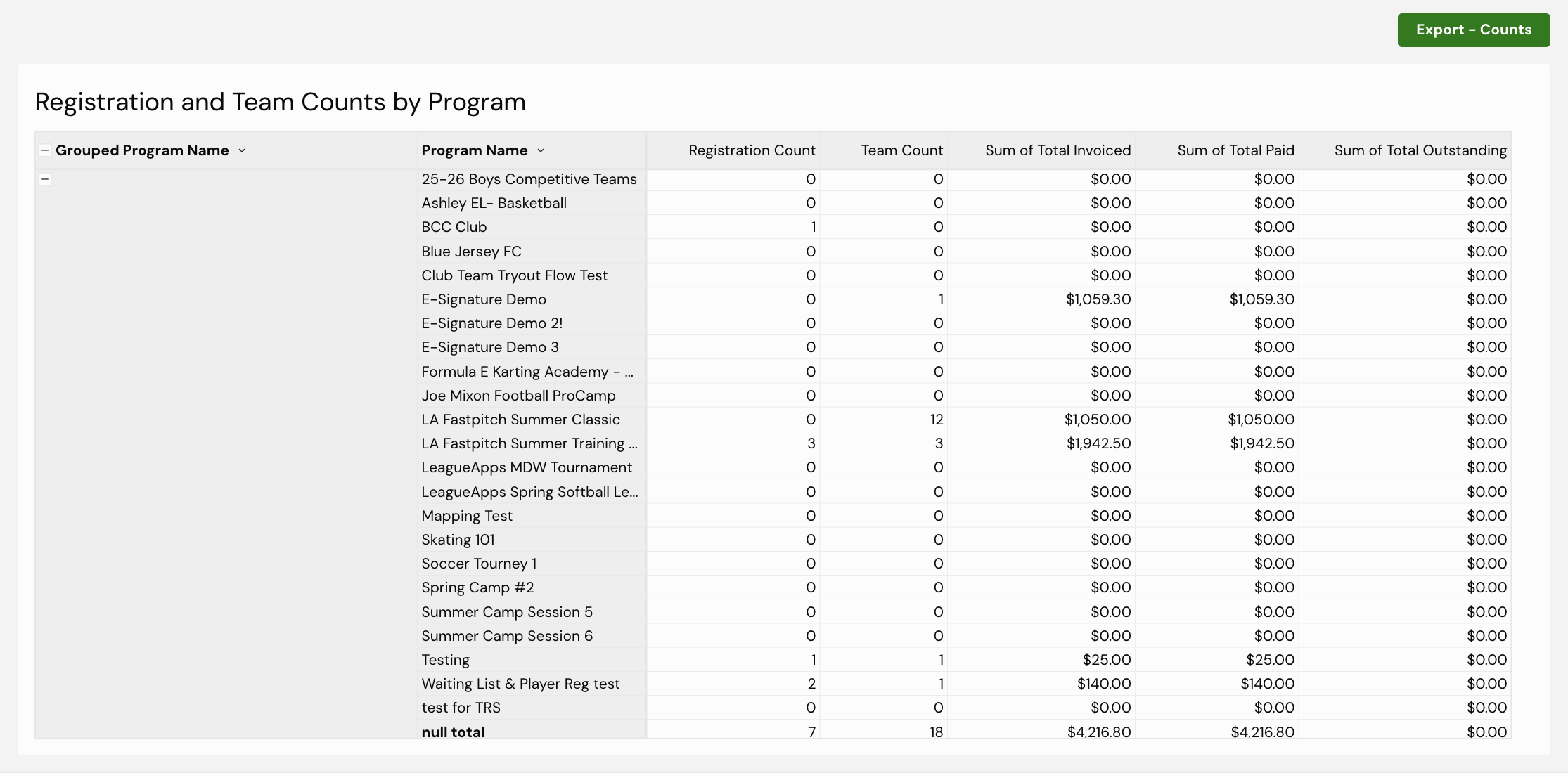Image resolution: width=1568 pixels, height=773 pixels.
Task: Select Spring Camp #2 program
Action: [477, 587]
